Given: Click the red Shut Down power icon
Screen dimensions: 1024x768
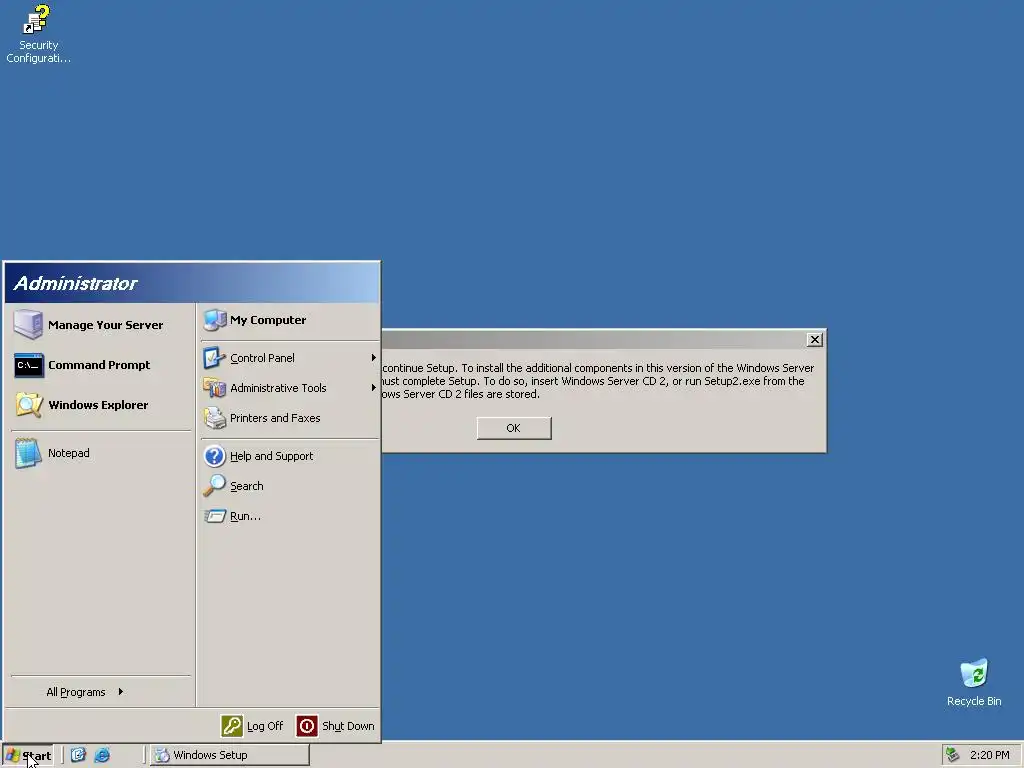Looking at the screenshot, I should point(307,726).
